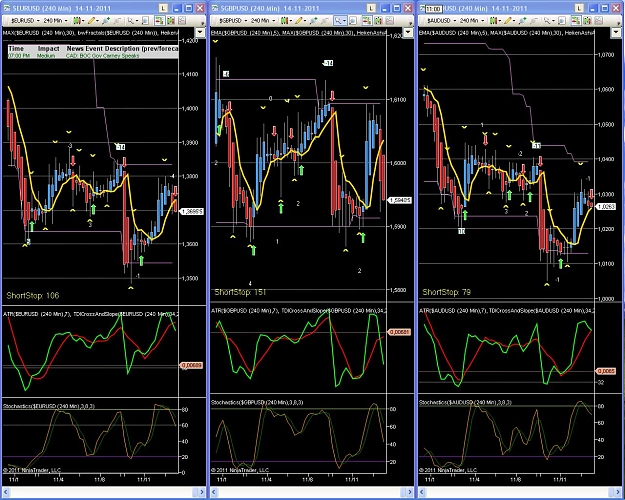
Task: Open the indicators icon in GBPUSD toolbar
Action: (x=378, y=20)
